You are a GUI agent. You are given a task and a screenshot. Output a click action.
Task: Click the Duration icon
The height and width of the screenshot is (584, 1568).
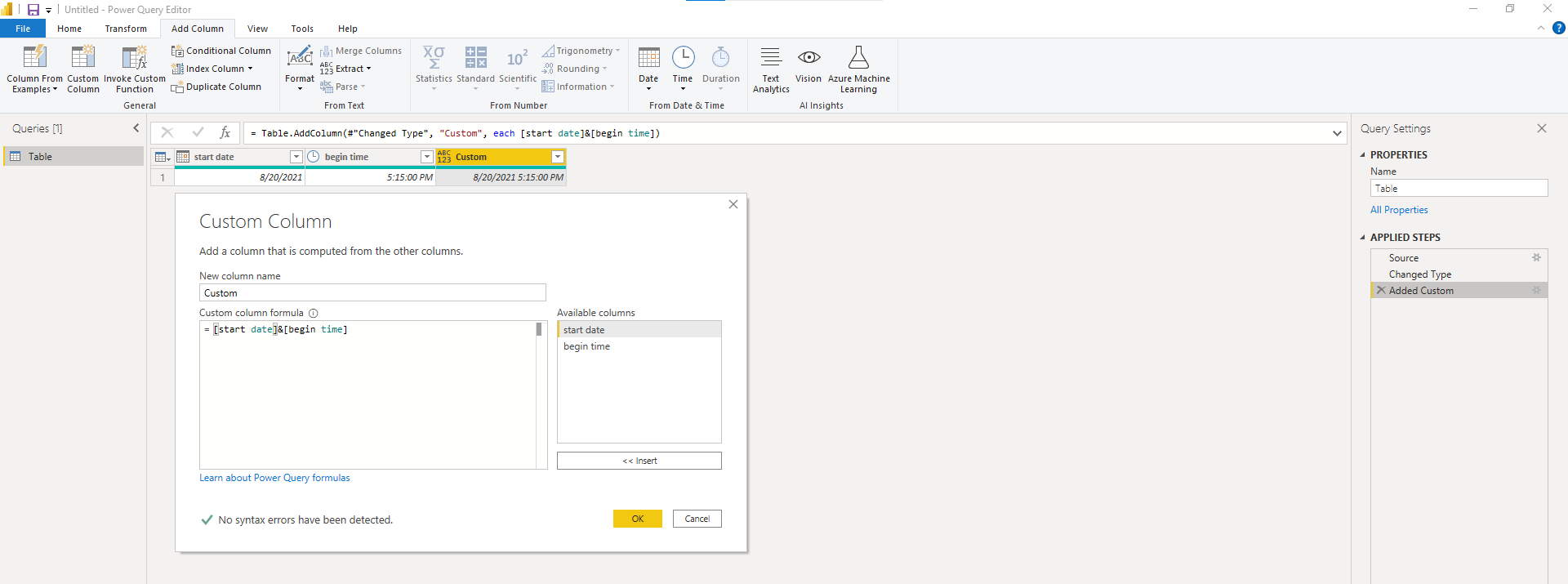pos(720,57)
